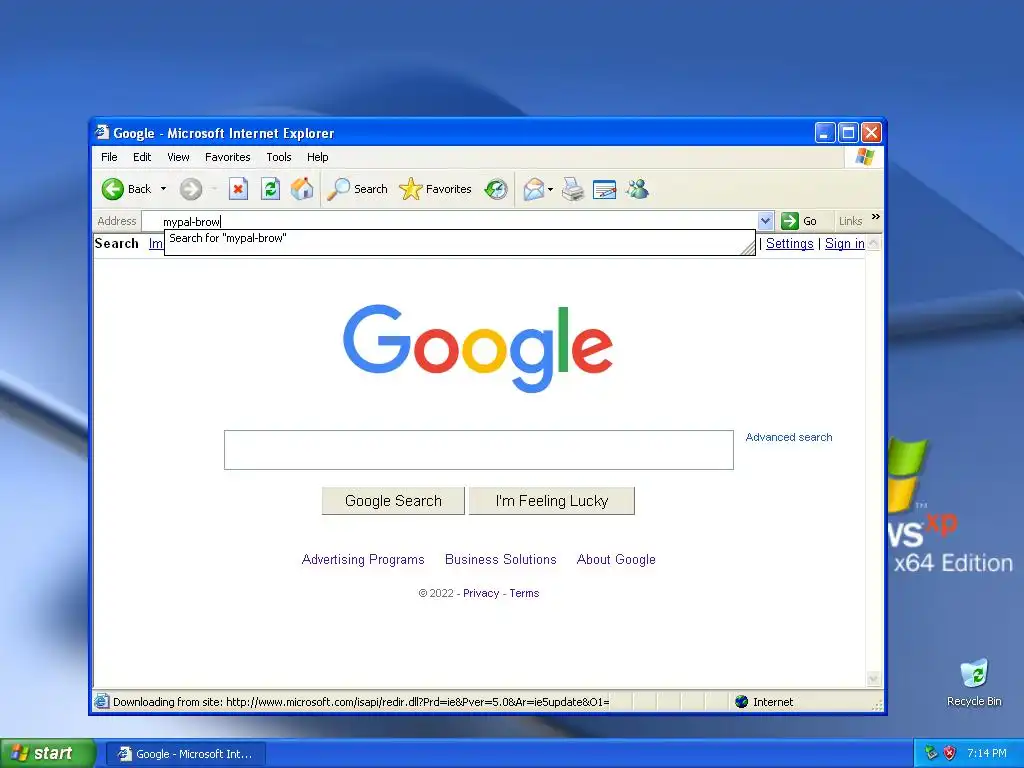The width and height of the screenshot is (1024, 768).
Task: Open the Tools menu
Action: click(279, 157)
